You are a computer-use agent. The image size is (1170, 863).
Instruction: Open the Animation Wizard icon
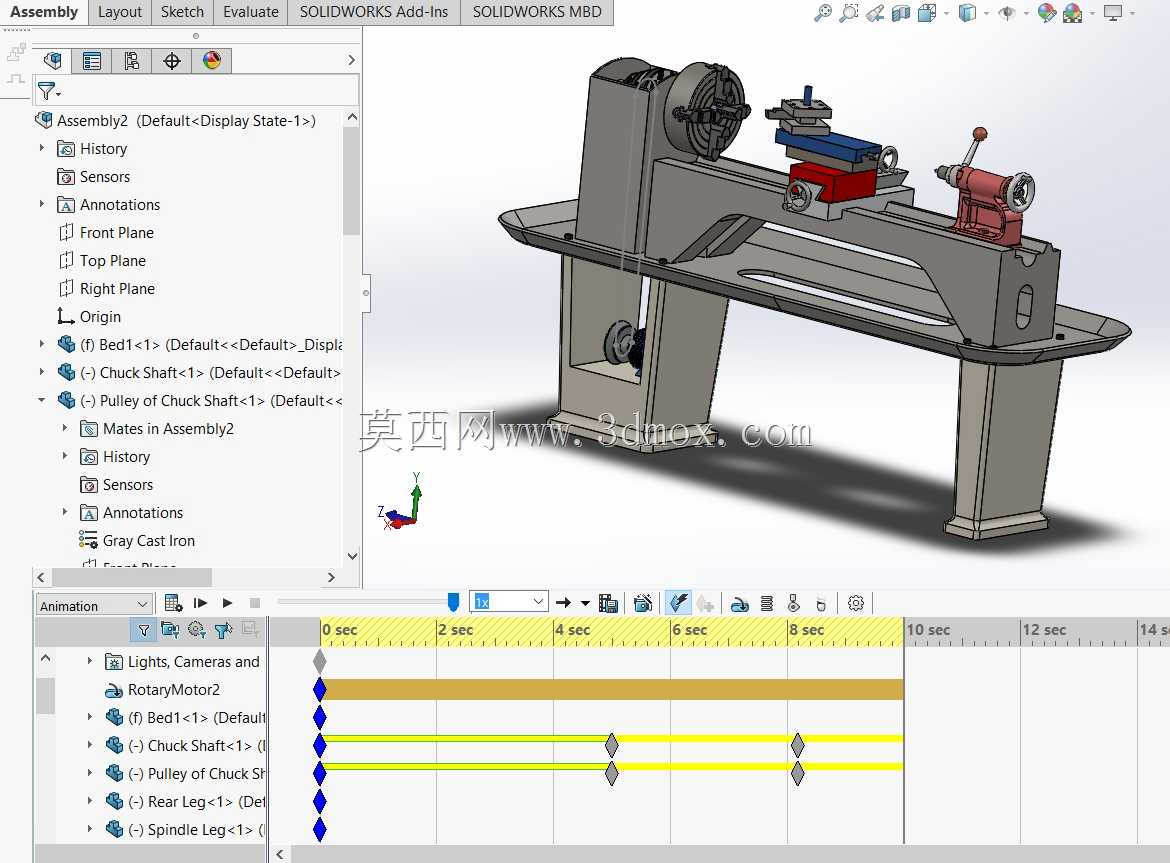642,603
